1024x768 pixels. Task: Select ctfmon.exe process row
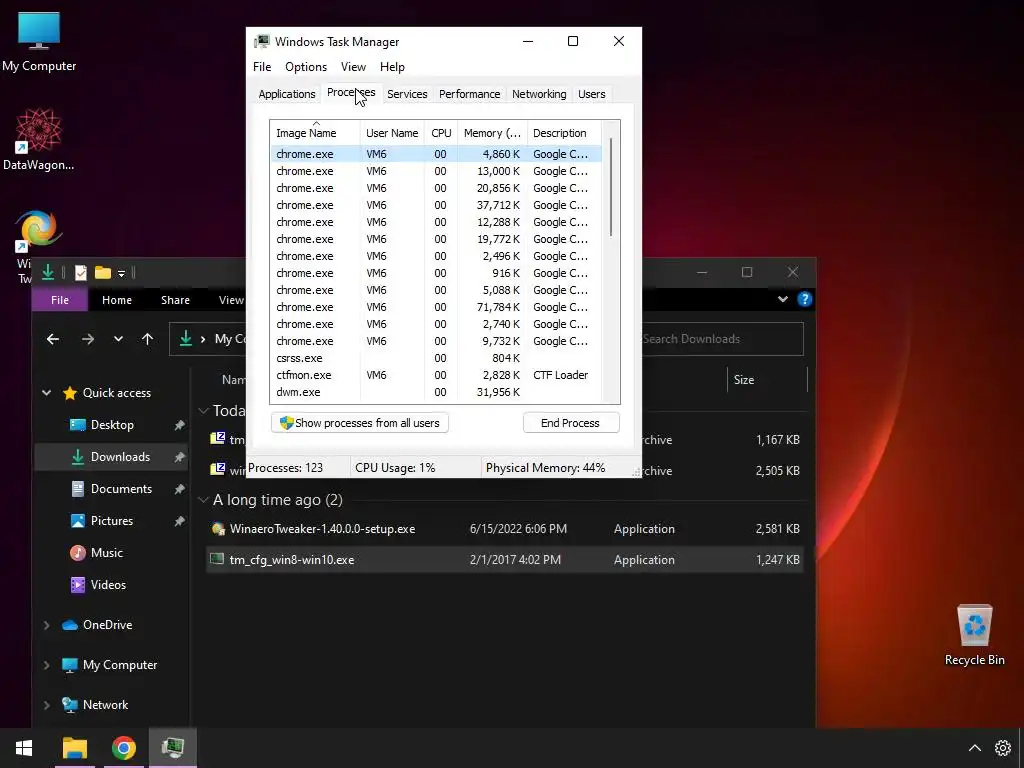pyautogui.click(x=435, y=375)
